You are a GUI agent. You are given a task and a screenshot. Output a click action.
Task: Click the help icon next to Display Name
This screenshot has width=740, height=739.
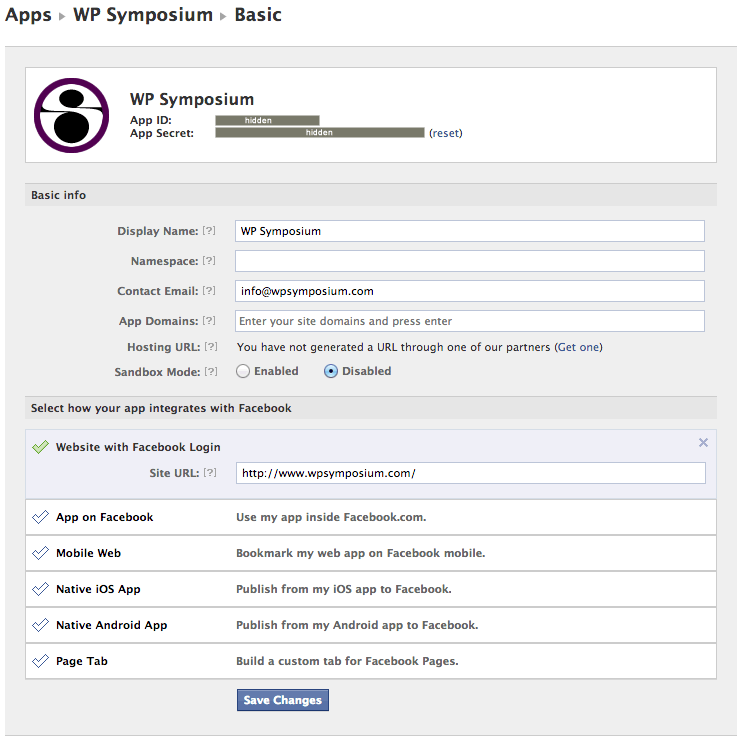tap(209, 231)
